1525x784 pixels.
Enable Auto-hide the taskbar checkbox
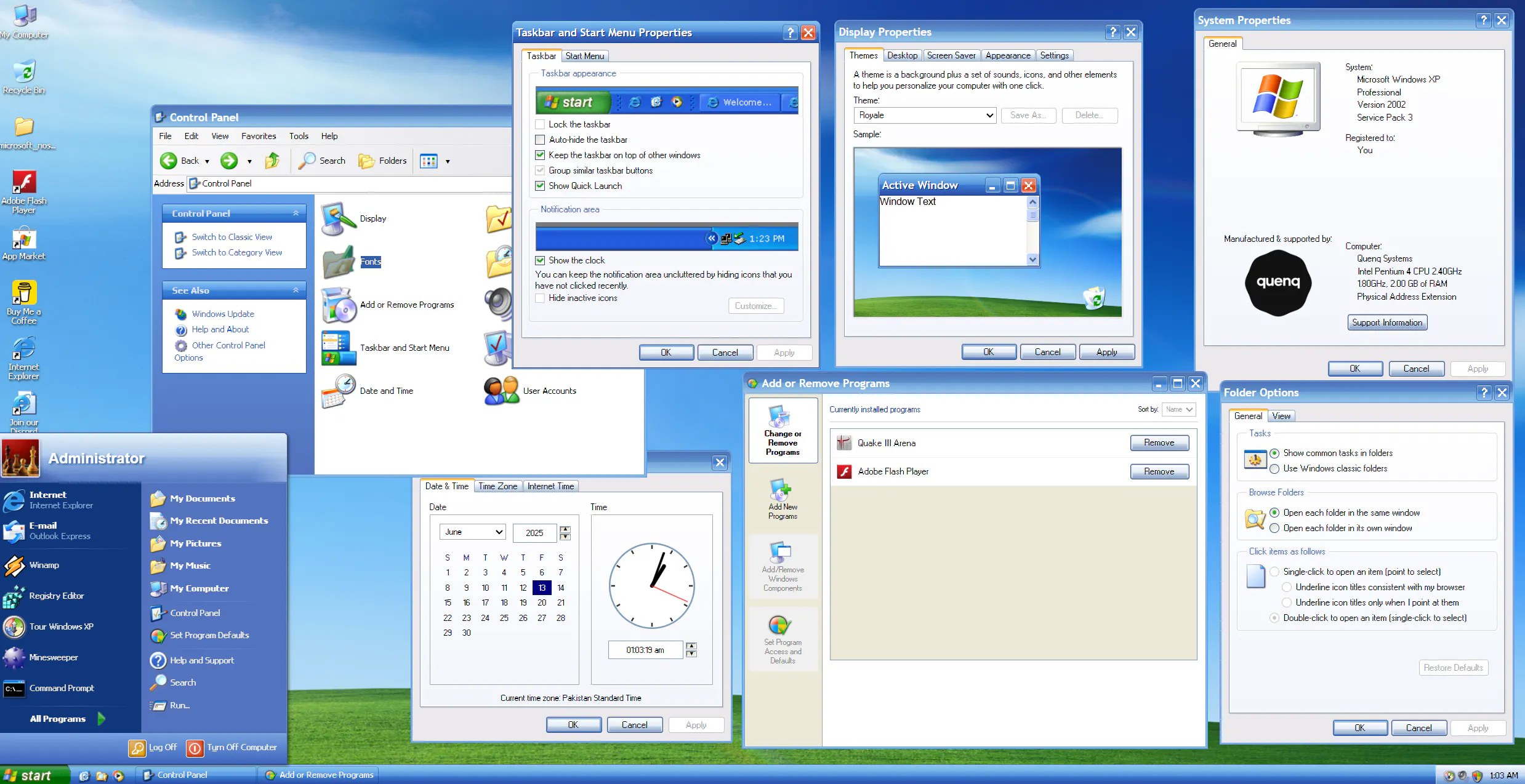pos(540,140)
